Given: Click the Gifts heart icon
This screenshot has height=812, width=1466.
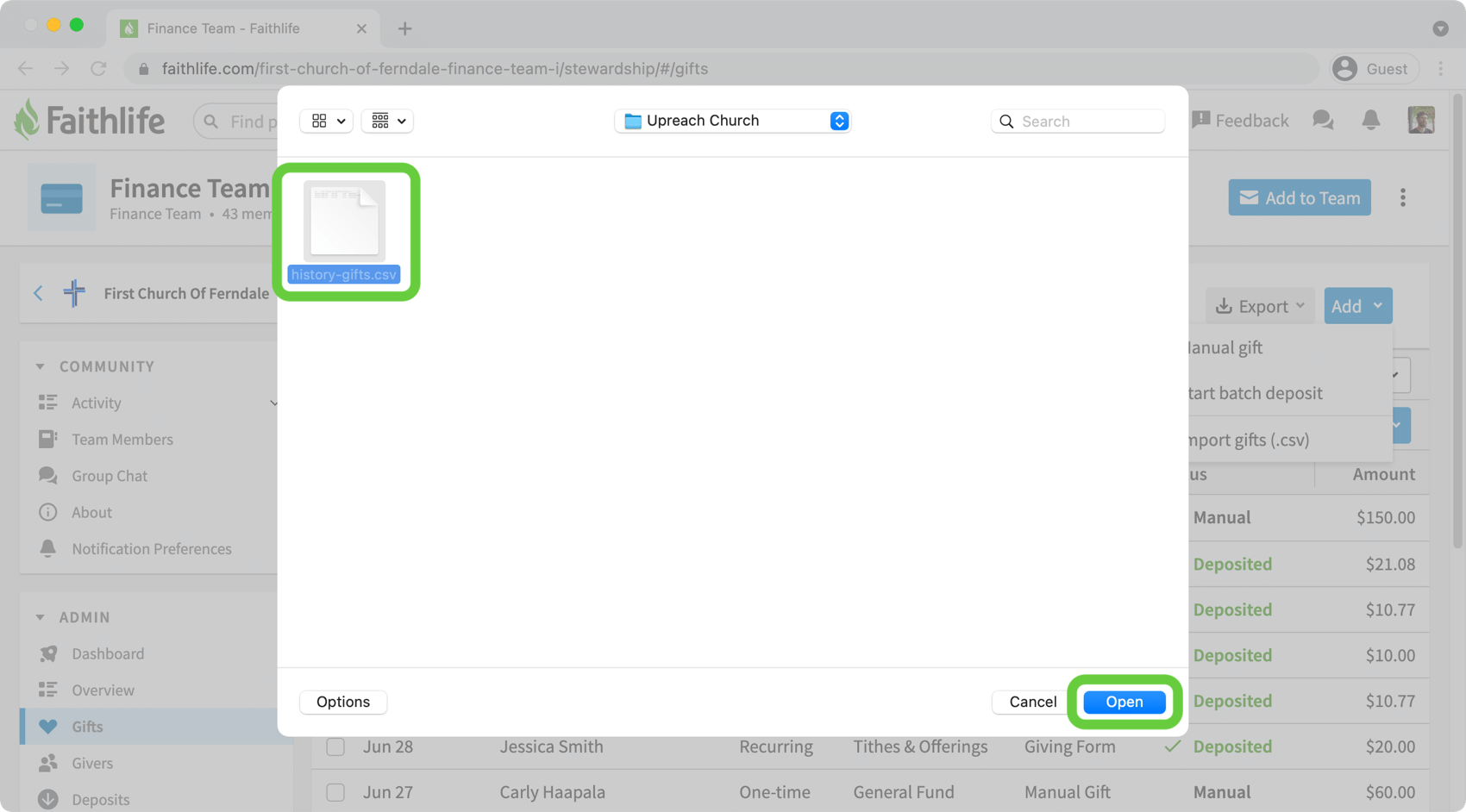Looking at the screenshot, I should click(x=48, y=727).
